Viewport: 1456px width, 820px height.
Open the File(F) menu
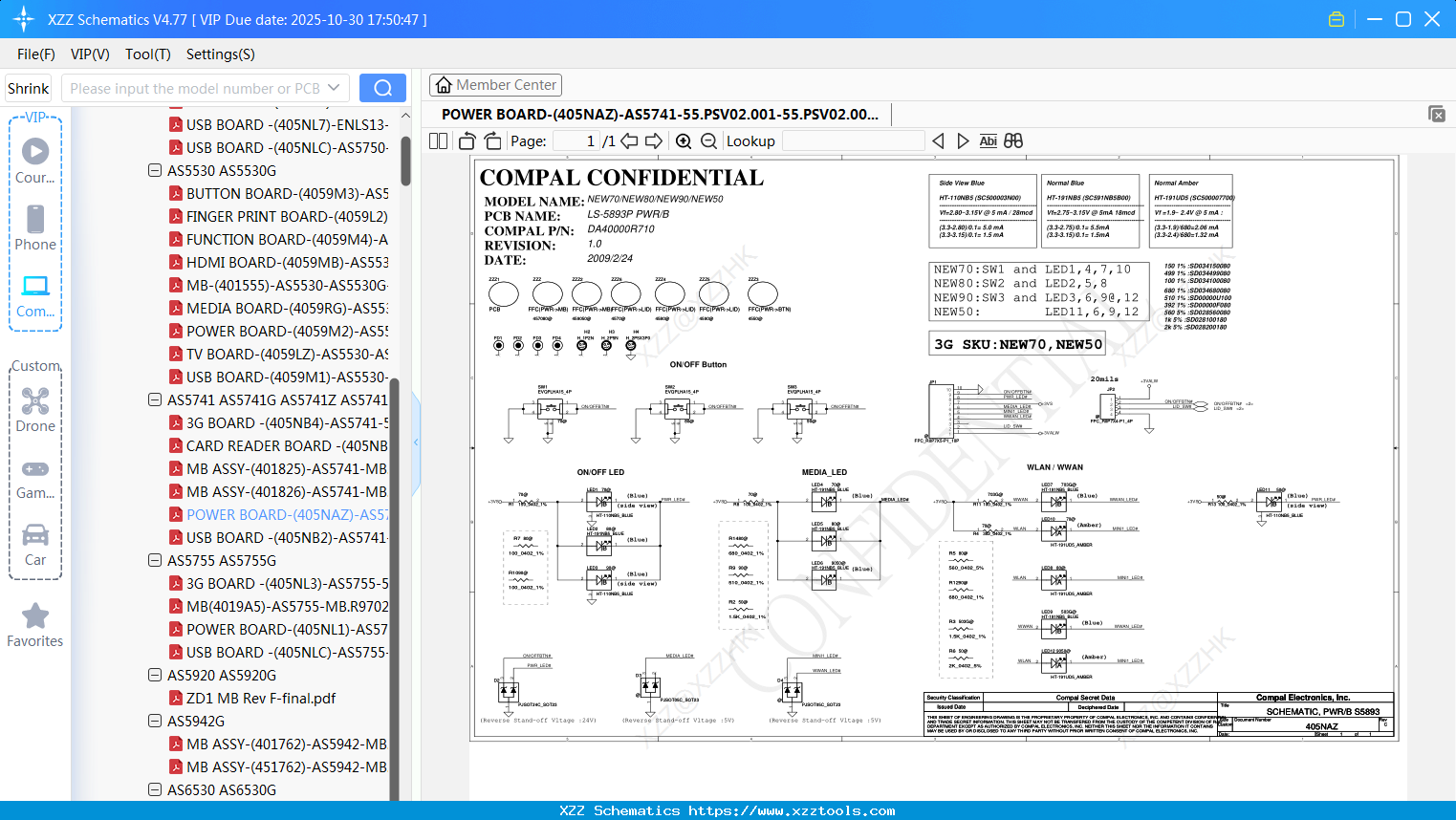pyautogui.click(x=36, y=54)
